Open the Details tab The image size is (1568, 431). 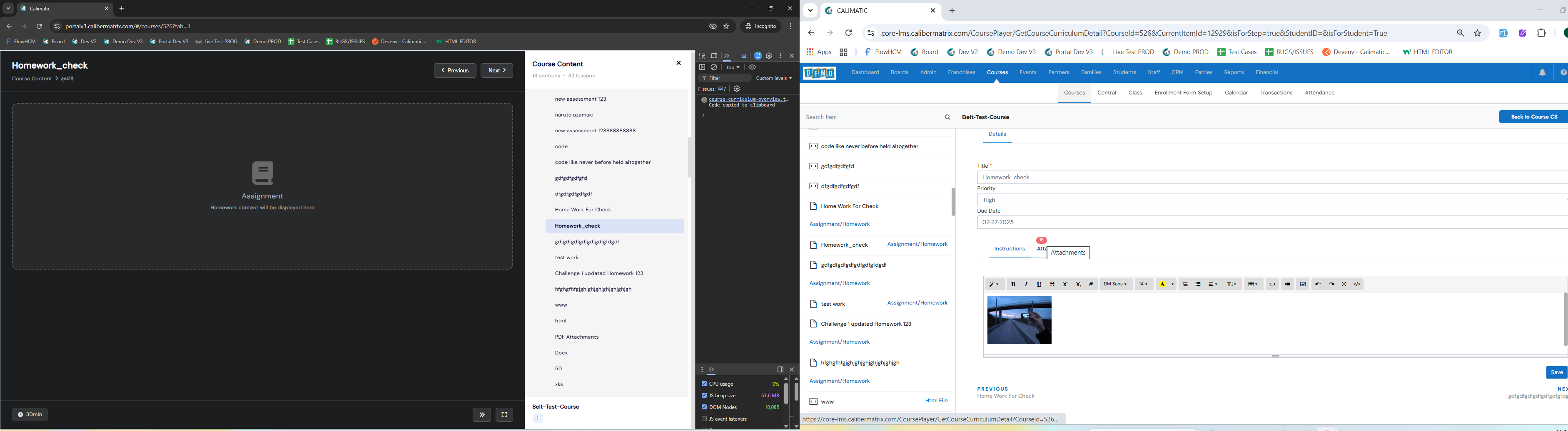click(997, 134)
